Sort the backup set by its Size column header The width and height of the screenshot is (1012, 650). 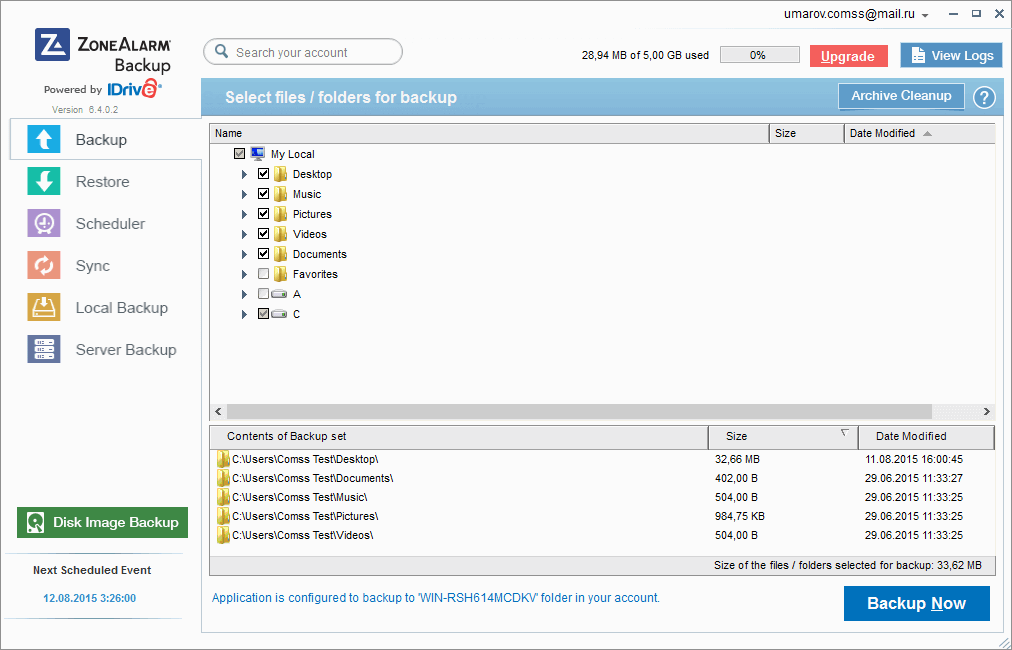click(x=783, y=436)
